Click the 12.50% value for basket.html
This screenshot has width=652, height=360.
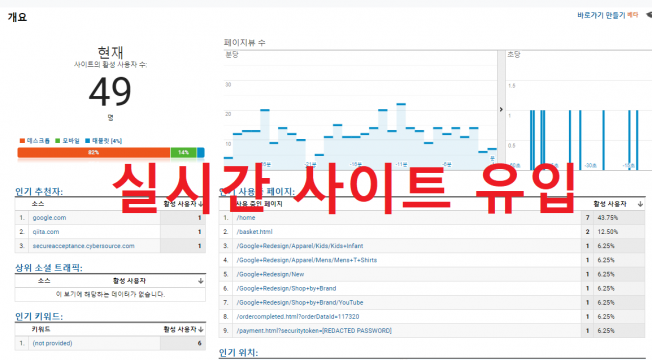tap(608, 232)
